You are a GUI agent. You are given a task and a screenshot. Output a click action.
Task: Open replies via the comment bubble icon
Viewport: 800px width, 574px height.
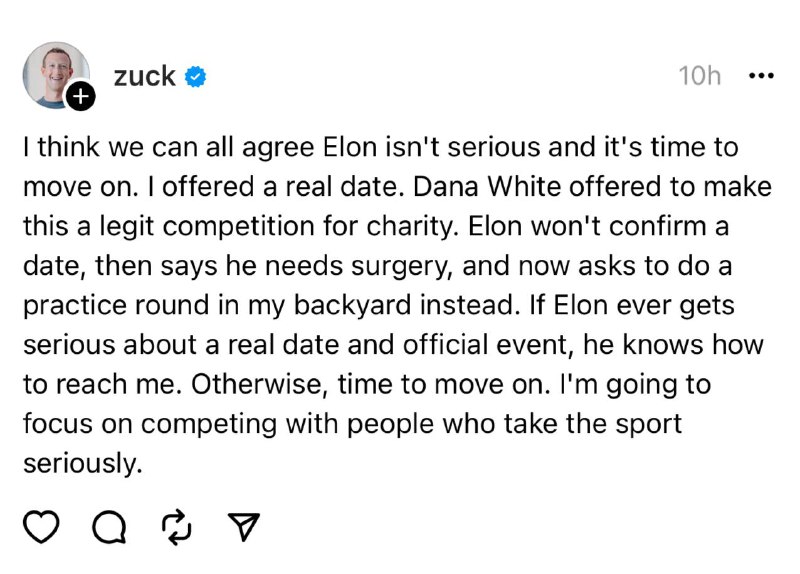[x=107, y=526]
